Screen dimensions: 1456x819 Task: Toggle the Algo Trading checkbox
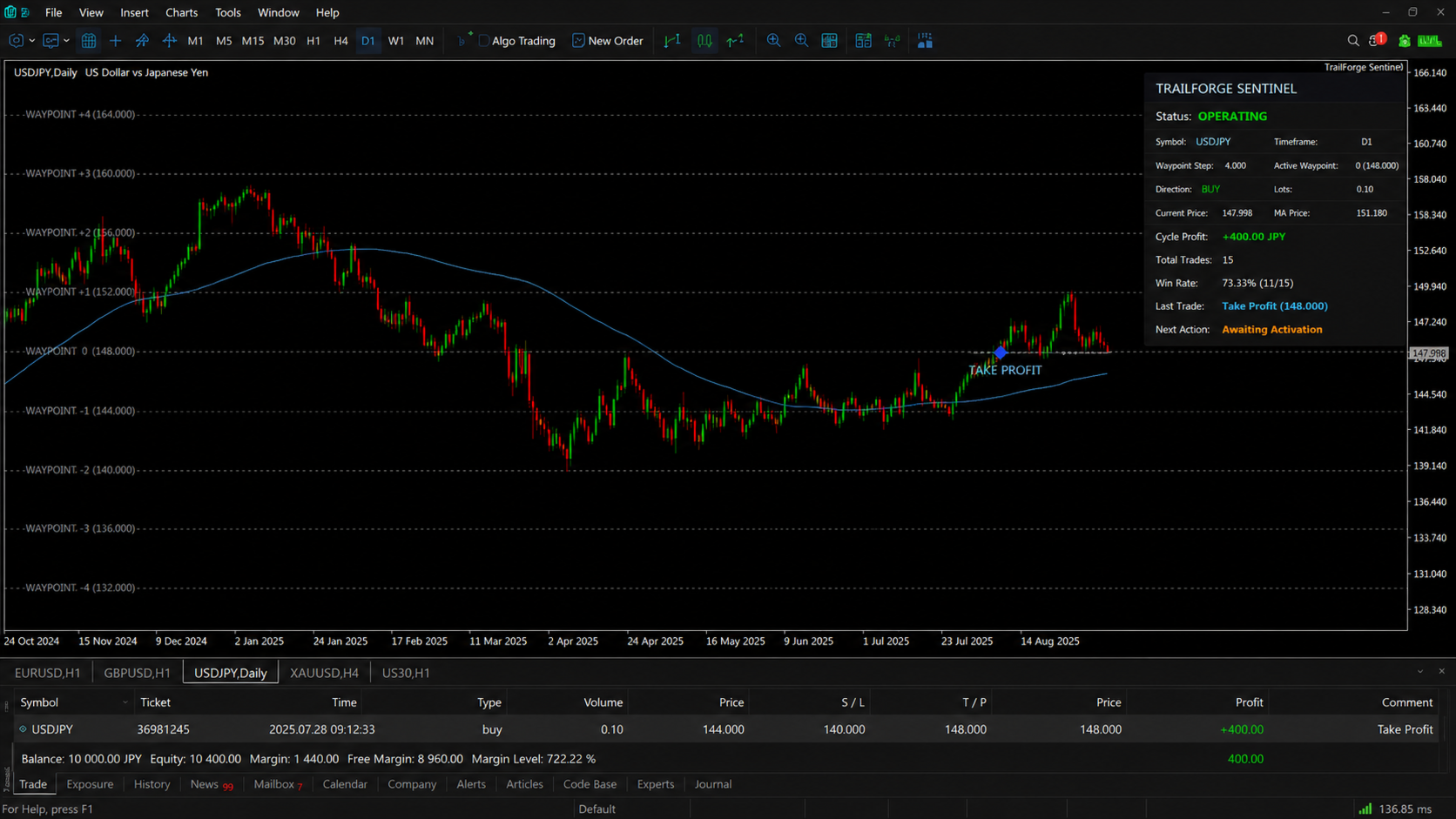click(x=484, y=41)
